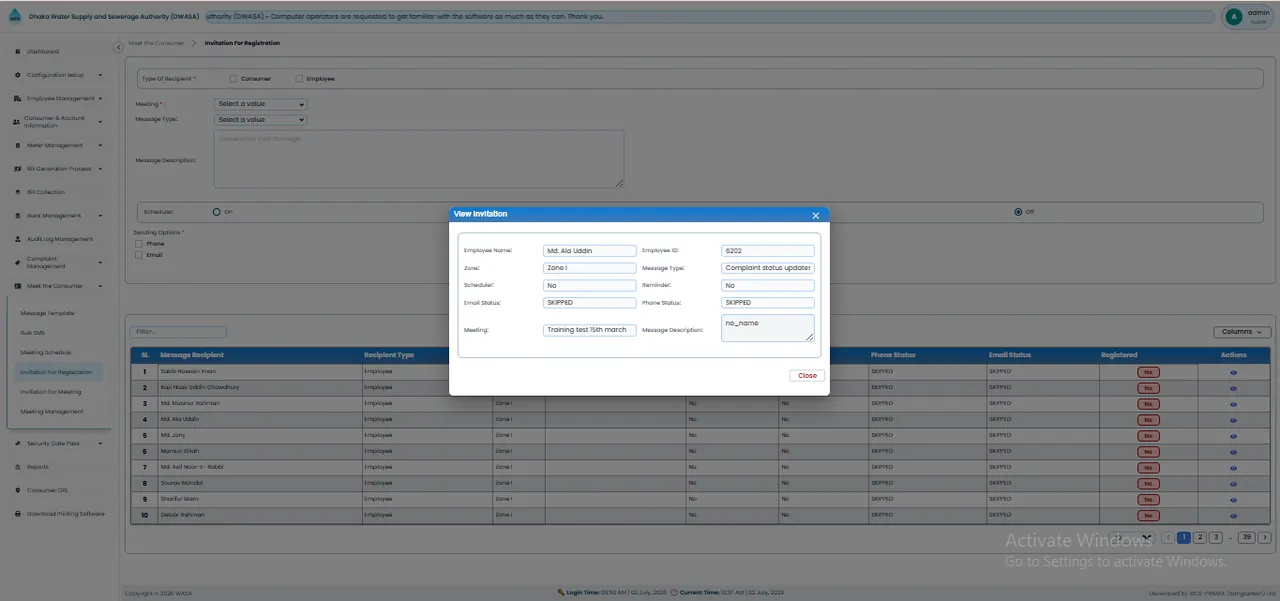Click the Reports icon in the sidebar
The image size is (1280, 601).
coord(18,467)
